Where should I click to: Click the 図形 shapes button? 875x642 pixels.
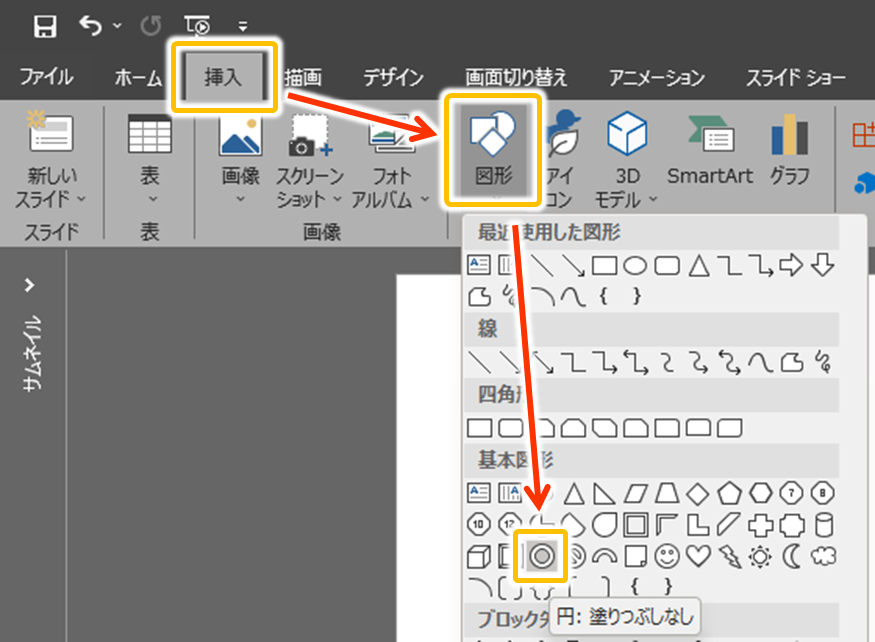click(x=493, y=150)
